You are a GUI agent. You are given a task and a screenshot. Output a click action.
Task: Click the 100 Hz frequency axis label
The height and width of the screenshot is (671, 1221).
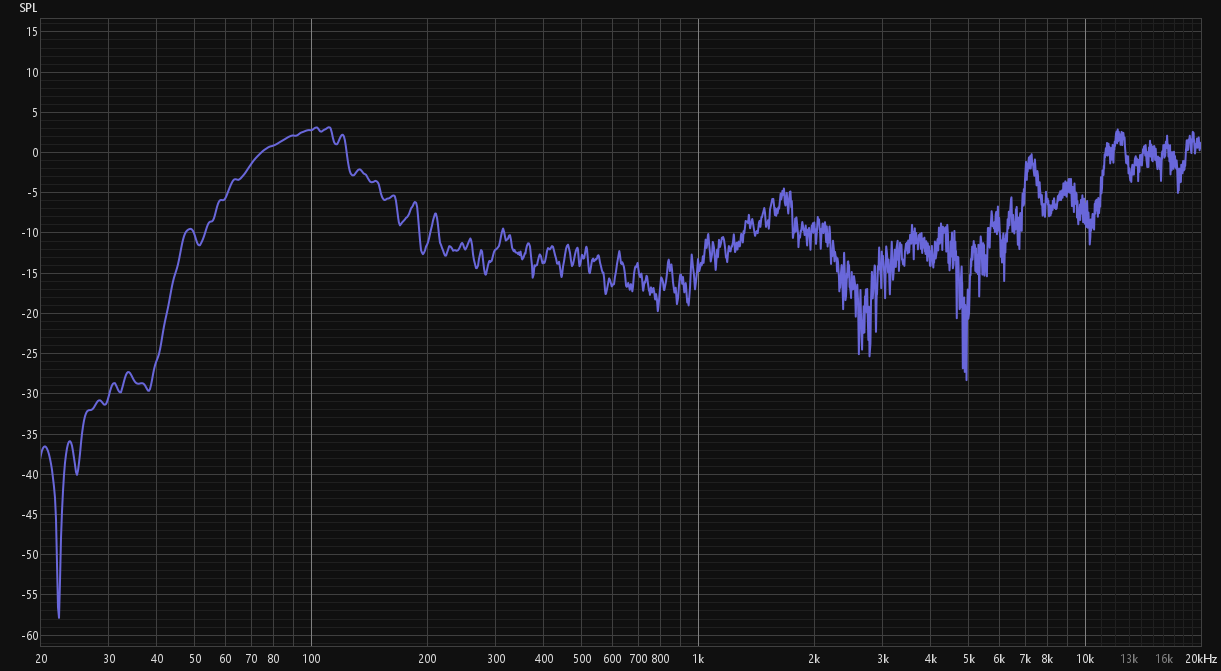click(311, 659)
